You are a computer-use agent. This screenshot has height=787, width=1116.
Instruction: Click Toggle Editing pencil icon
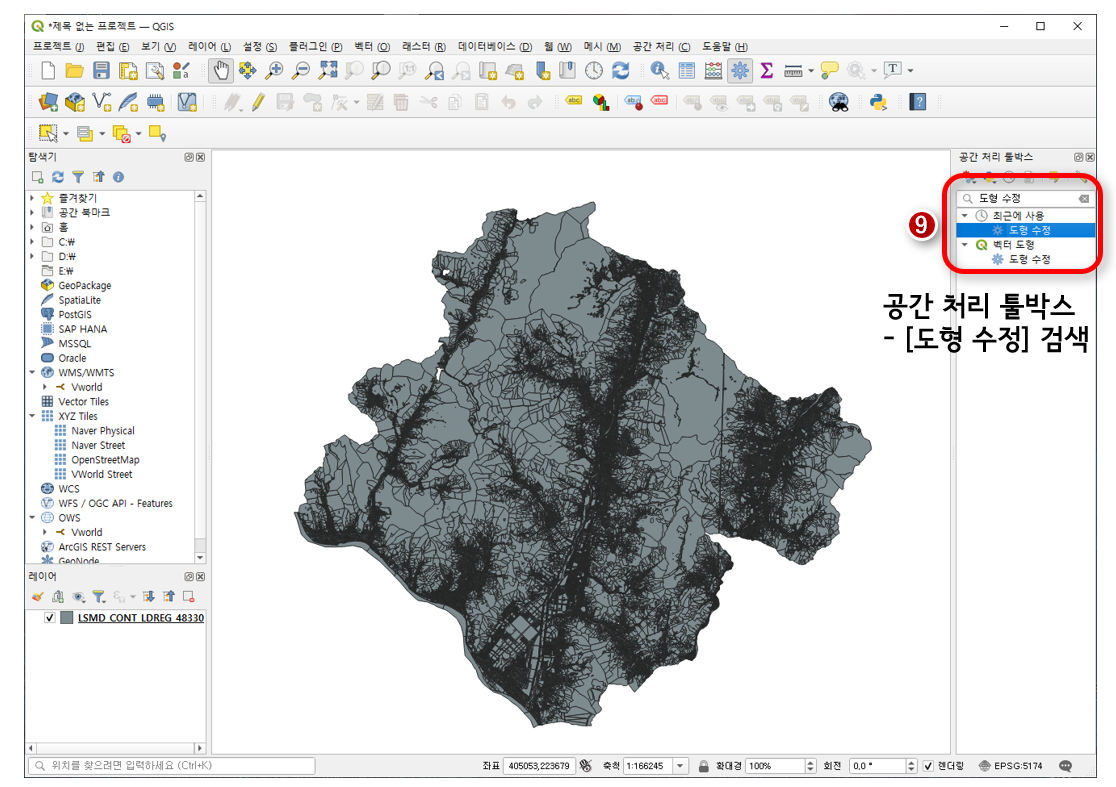tap(258, 102)
